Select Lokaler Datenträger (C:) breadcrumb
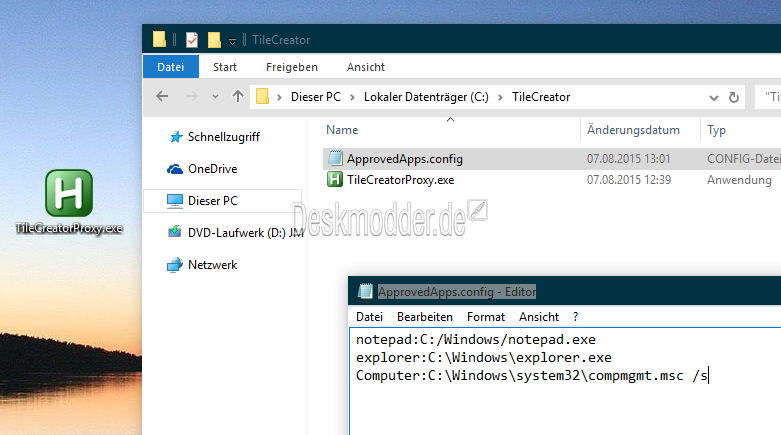The image size is (781, 435). pyautogui.click(x=426, y=97)
